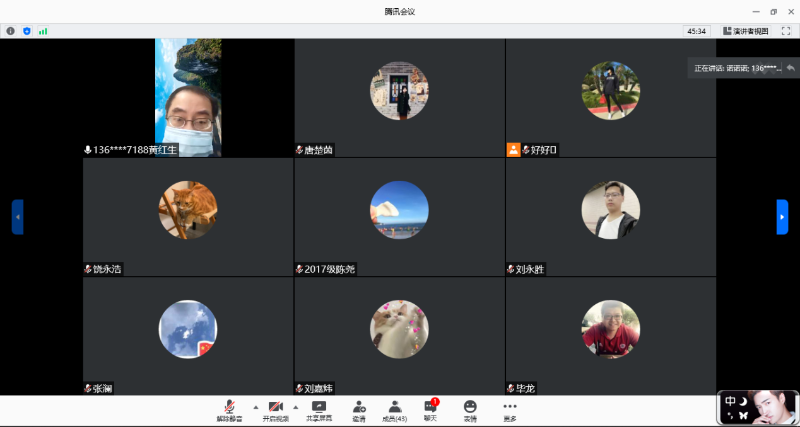Viewport: 800px width, 427px height.
Task: Select 刘永胜 participant avatar
Action: 611,210
